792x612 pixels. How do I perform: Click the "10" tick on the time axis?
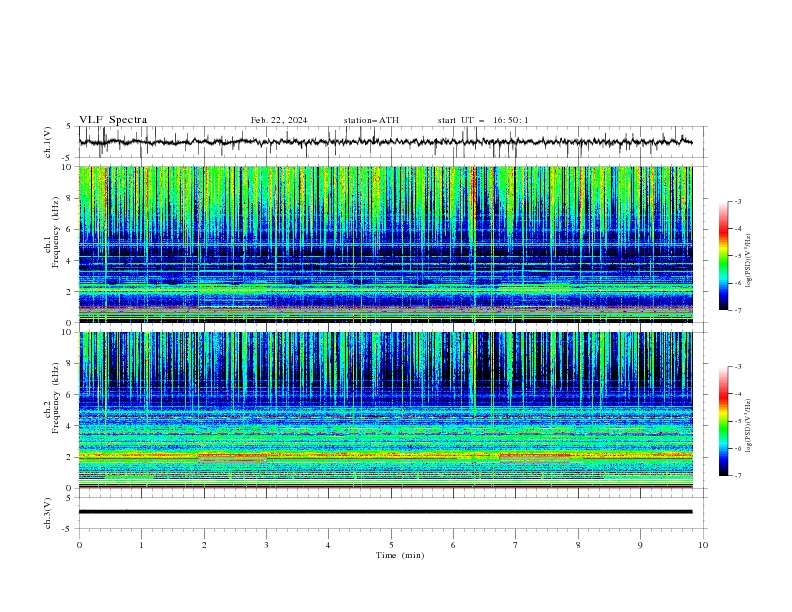point(703,545)
